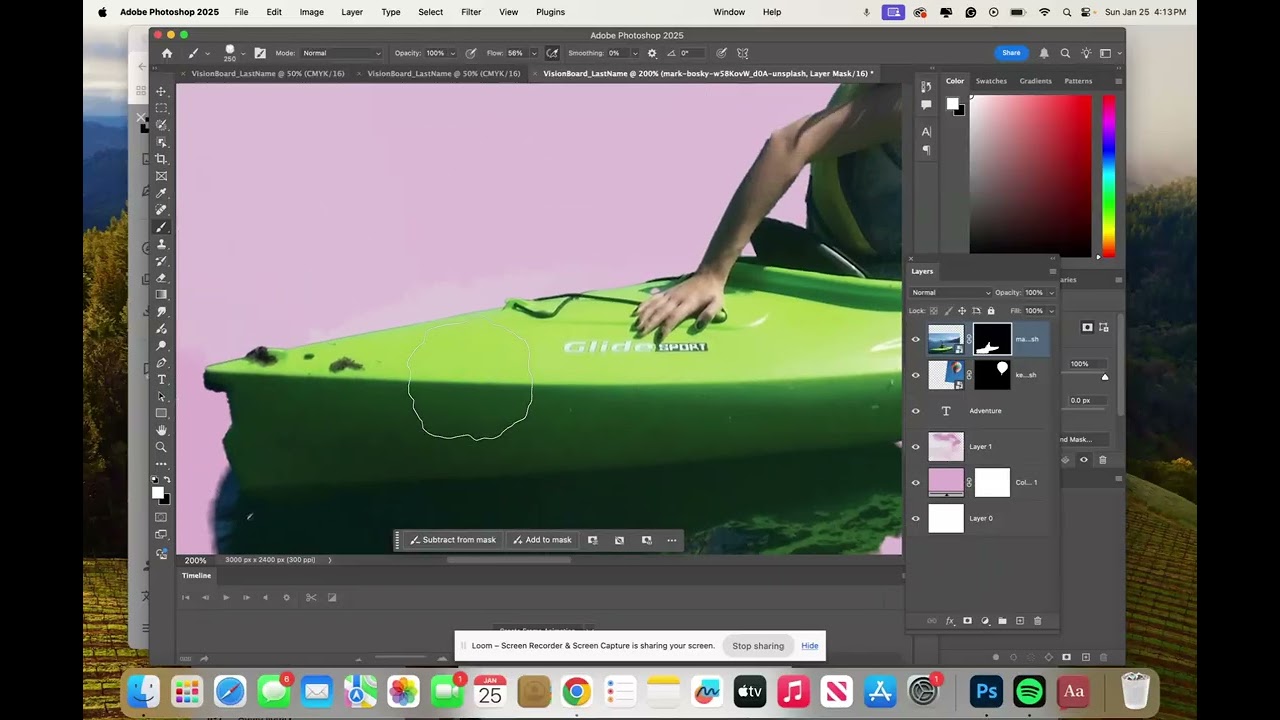Image resolution: width=1280 pixels, height=720 pixels.
Task: Open the Layer menu
Action: 352,12
